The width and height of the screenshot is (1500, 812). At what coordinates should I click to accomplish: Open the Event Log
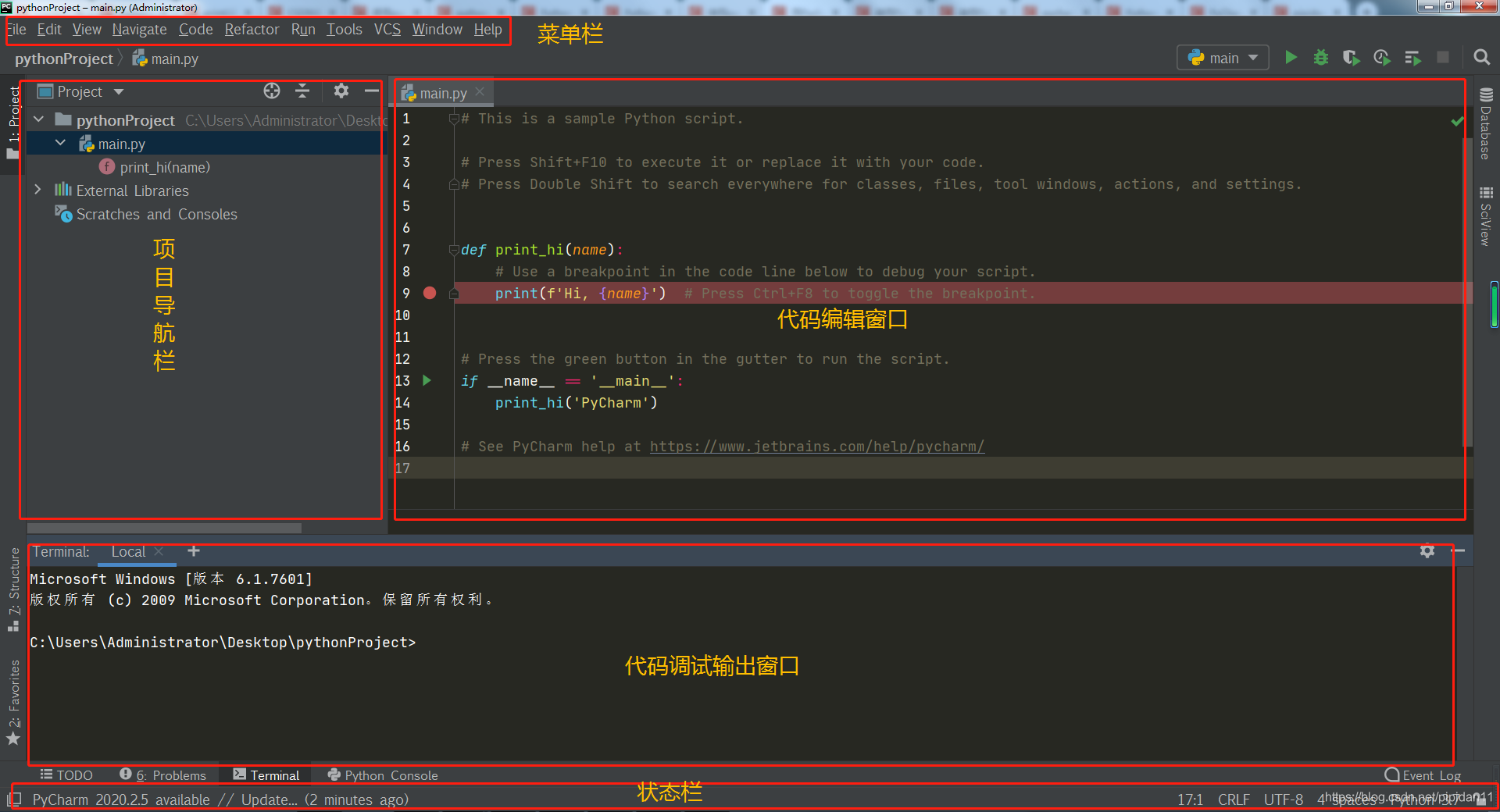click(x=1423, y=775)
